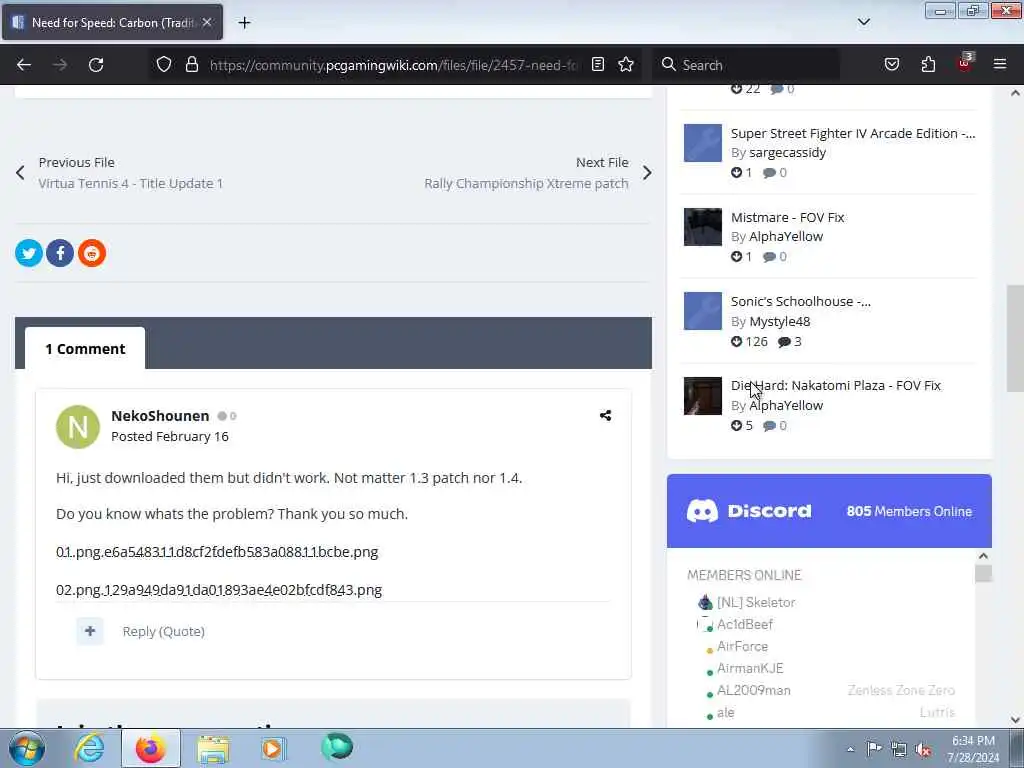This screenshot has width=1024, height=768.
Task: Open Mistmare - FOV Fix file
Action: pos(788,217)
